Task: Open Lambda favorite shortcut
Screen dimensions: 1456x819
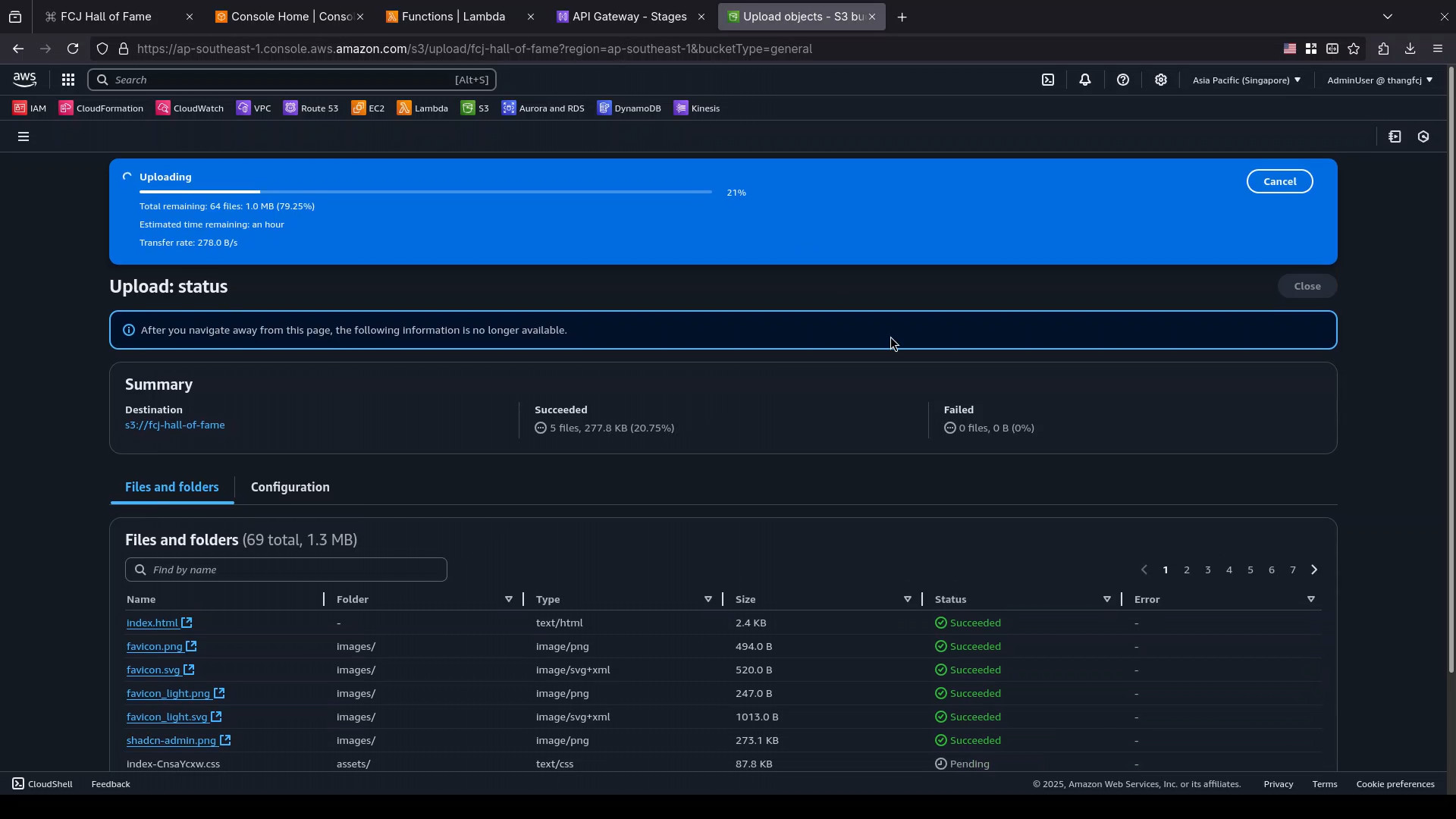Action: coord(422,108)
